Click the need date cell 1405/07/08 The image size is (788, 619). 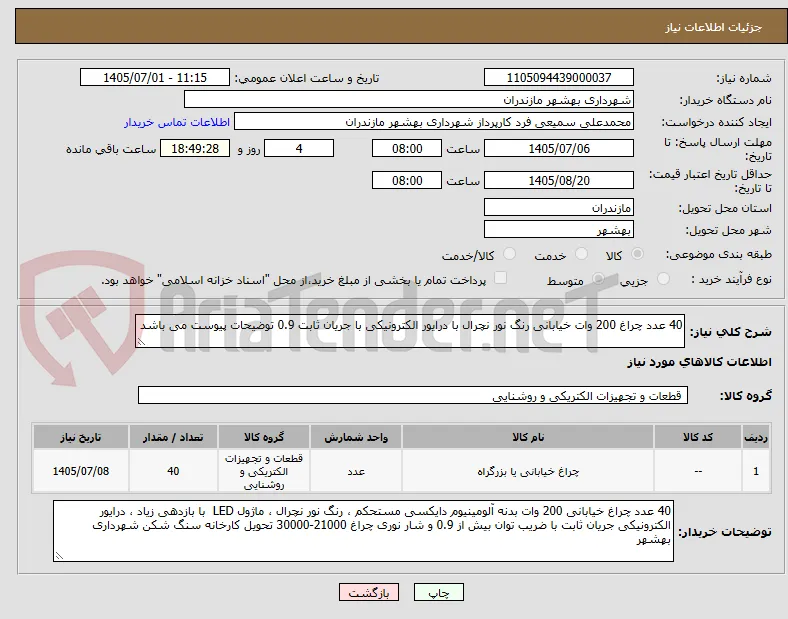point(81,471)
